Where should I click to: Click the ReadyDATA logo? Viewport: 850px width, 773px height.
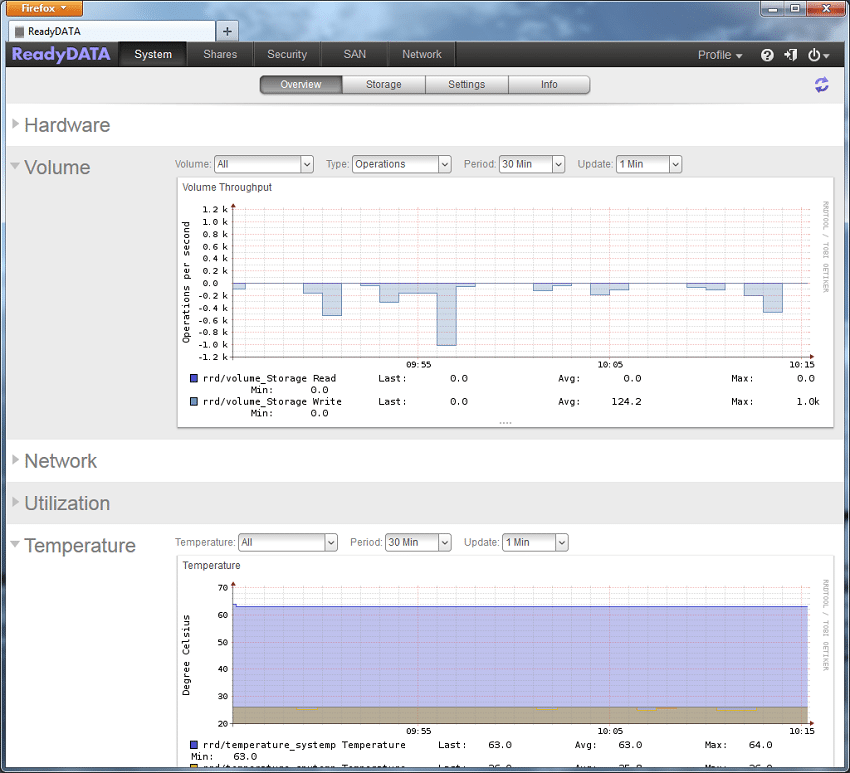61,54
